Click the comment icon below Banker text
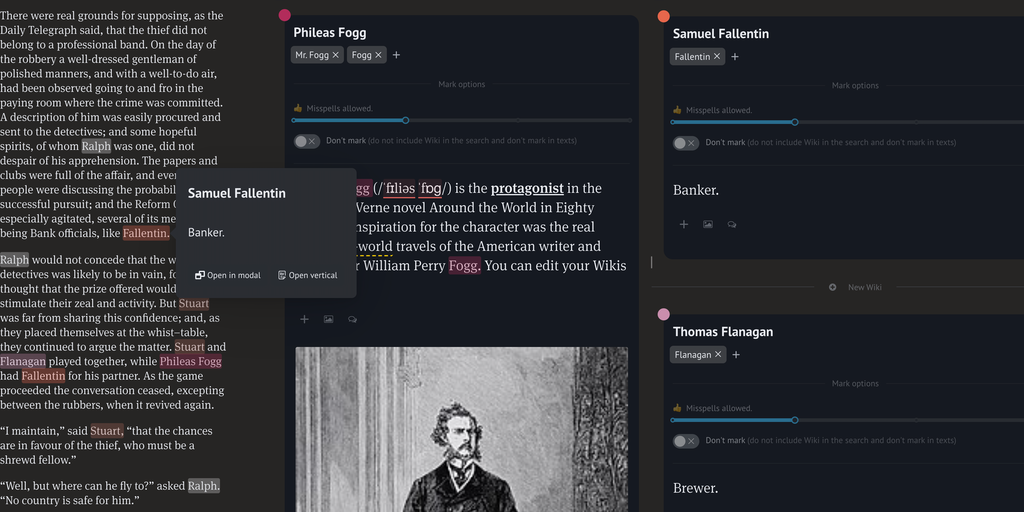Image resolution: width=1024 pixels, height=512 pixels. pyautogui.click(x=732, y=225)
